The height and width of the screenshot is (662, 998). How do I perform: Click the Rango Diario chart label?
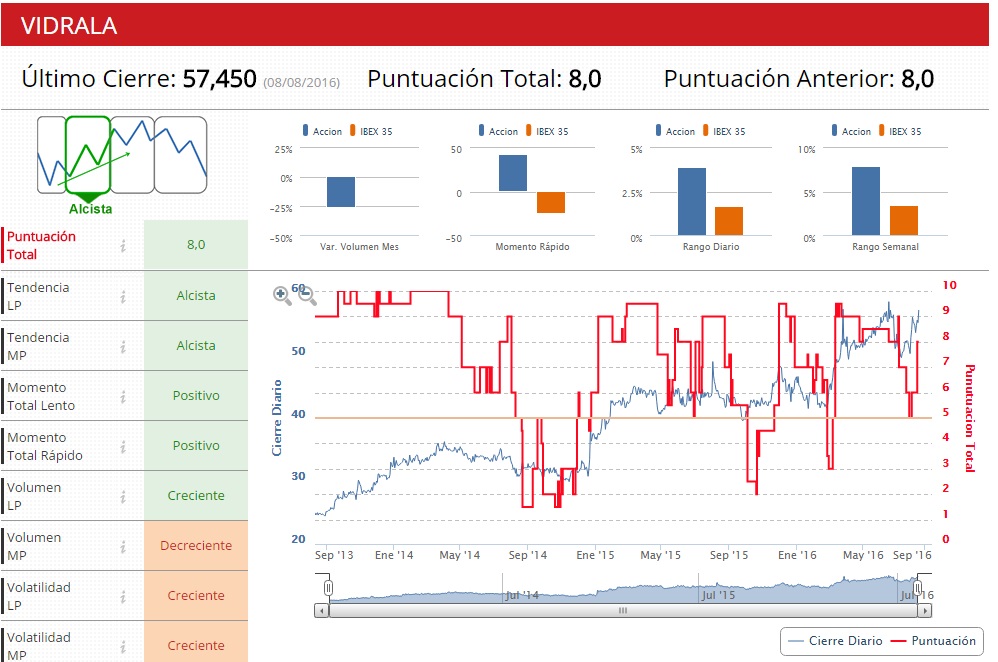[x=711, y=247]
